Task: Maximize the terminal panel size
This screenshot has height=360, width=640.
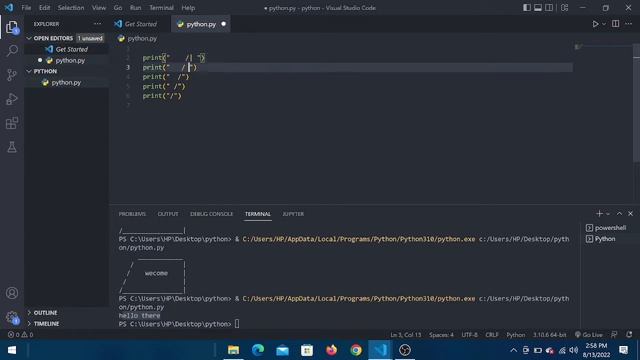Action: click(x=619, y=213)
